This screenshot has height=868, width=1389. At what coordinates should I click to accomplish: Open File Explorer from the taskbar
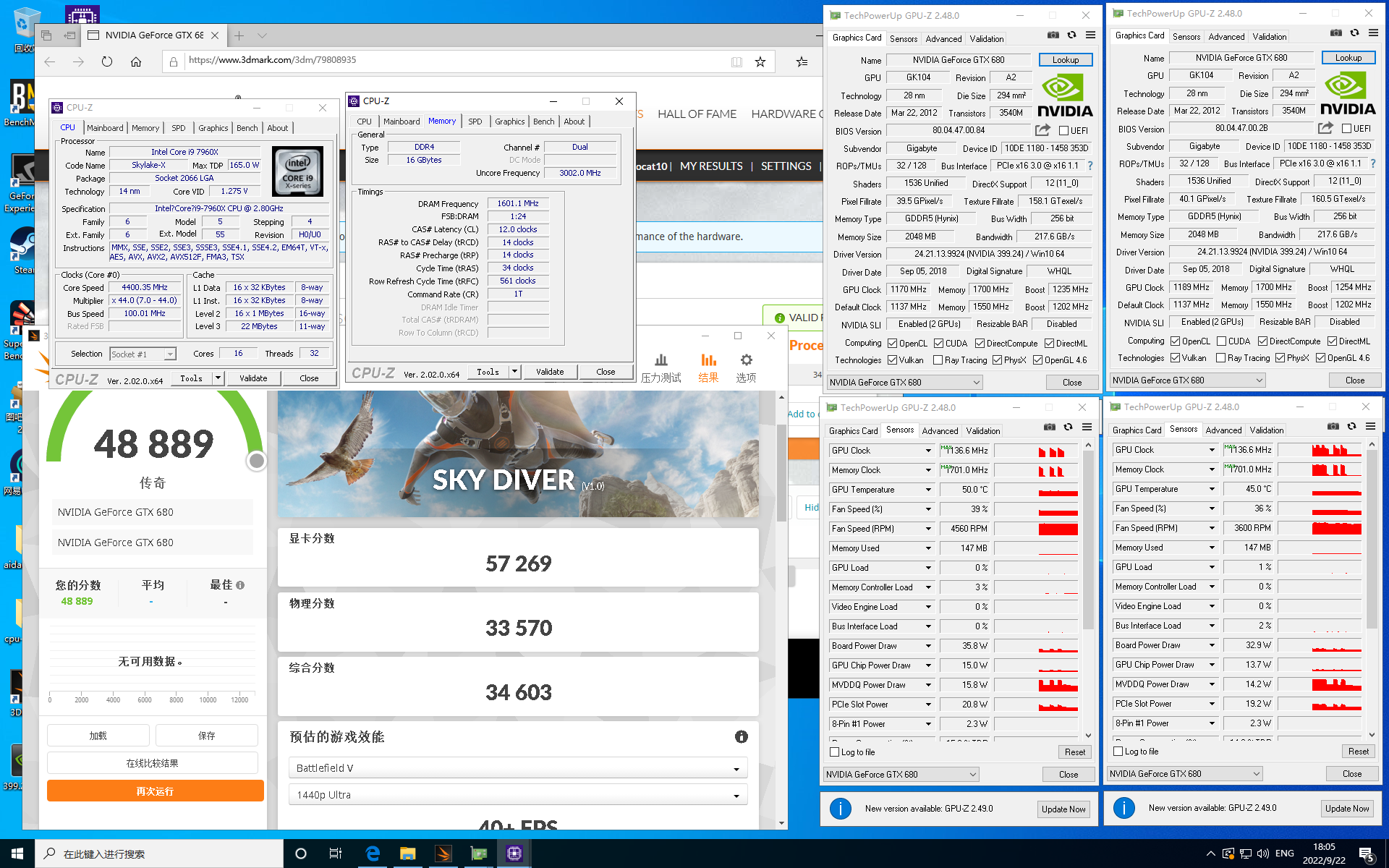click(408, 854)
